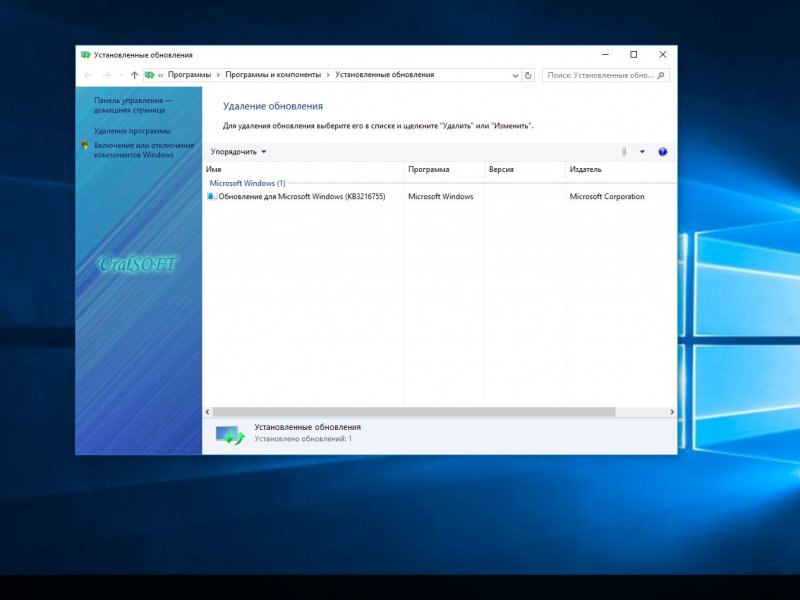Screen dimensions: 800x600
Task: Open Программы breadcrumb
Action: pyautogui.click(x=189, y=74)
